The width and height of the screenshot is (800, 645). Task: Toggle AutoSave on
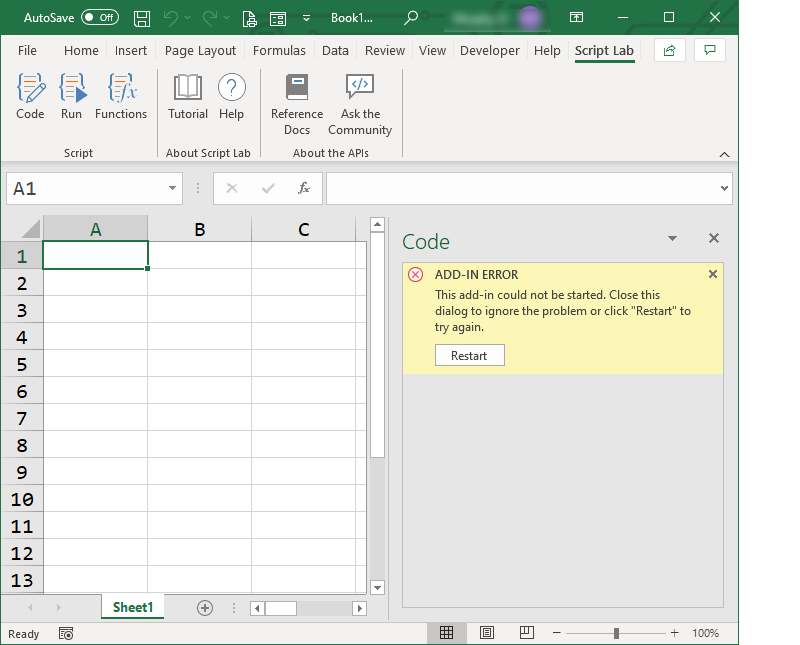click(98, 17)
